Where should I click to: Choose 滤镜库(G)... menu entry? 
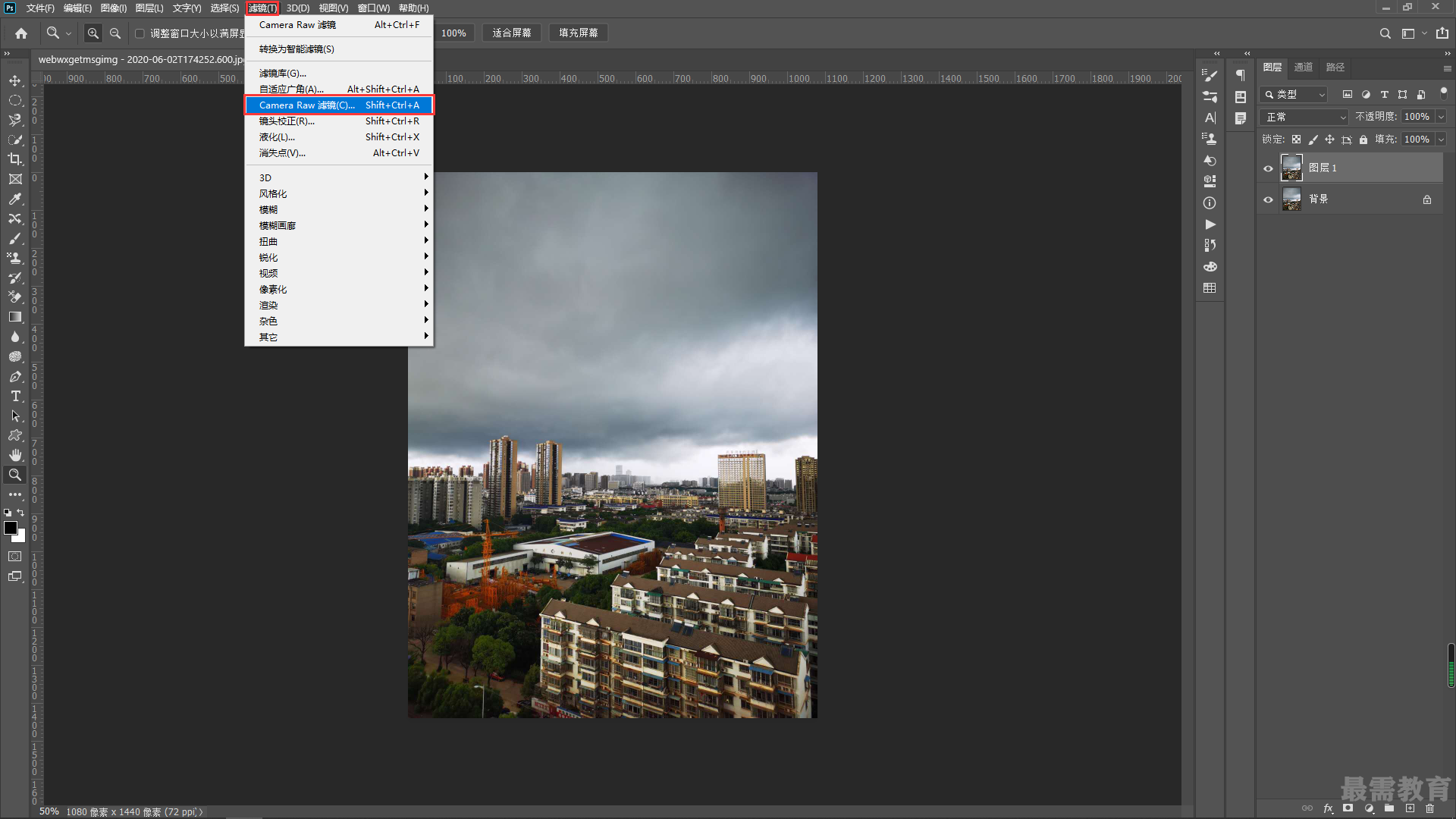339,73
